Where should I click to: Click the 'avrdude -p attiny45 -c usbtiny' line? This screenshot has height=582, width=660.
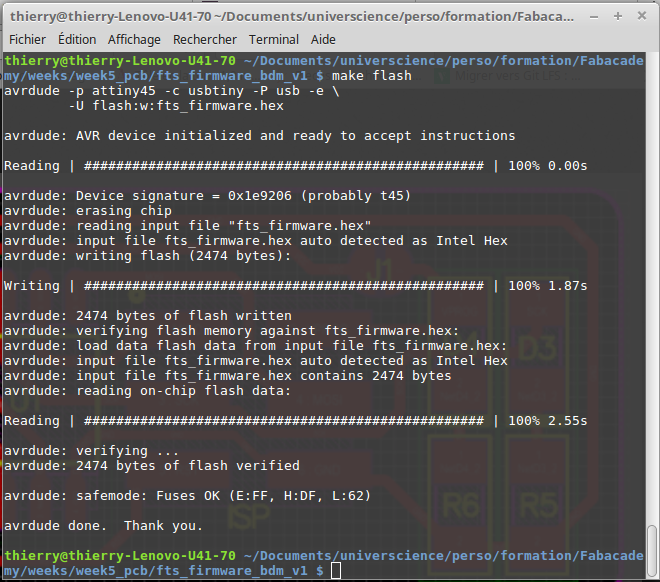pos(172,91)
